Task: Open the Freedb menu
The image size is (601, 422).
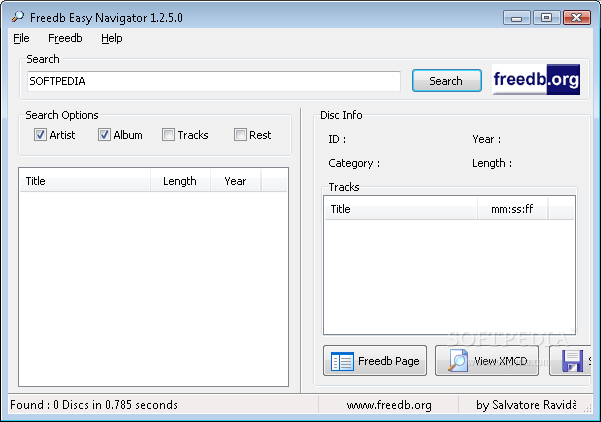Action: (x=65, y=38)
